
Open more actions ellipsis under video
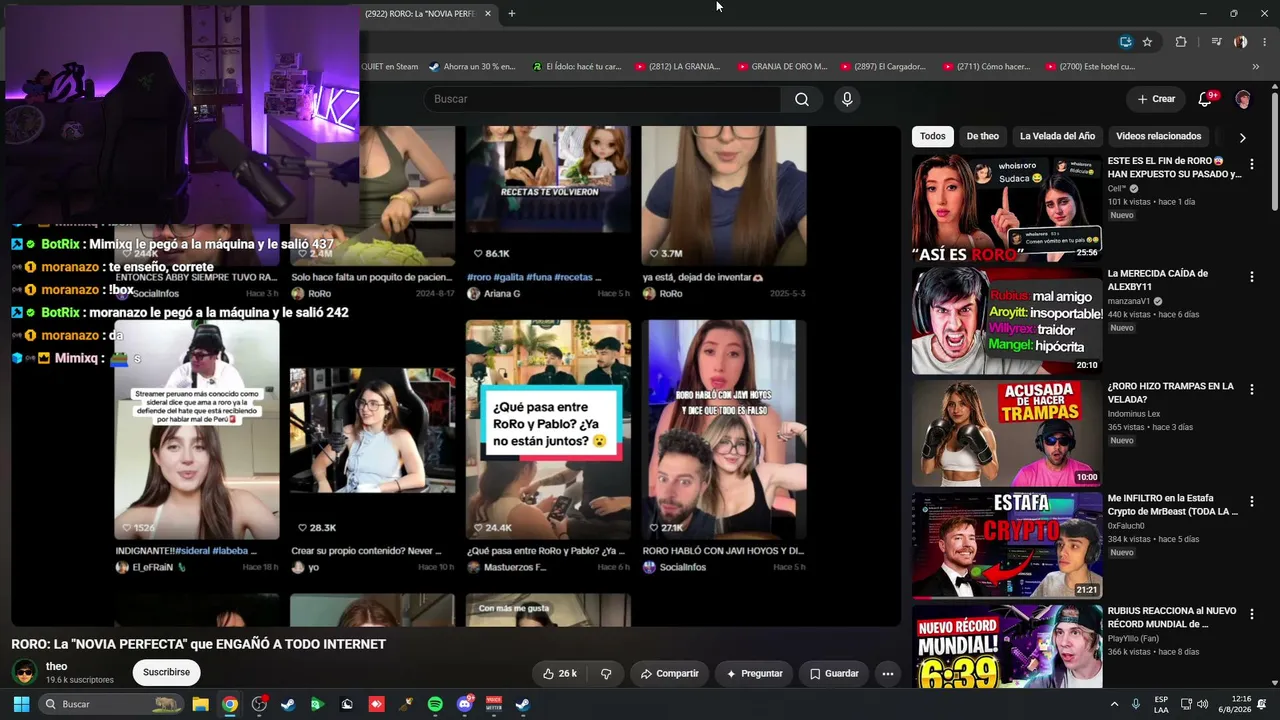[x=887, y=674]
